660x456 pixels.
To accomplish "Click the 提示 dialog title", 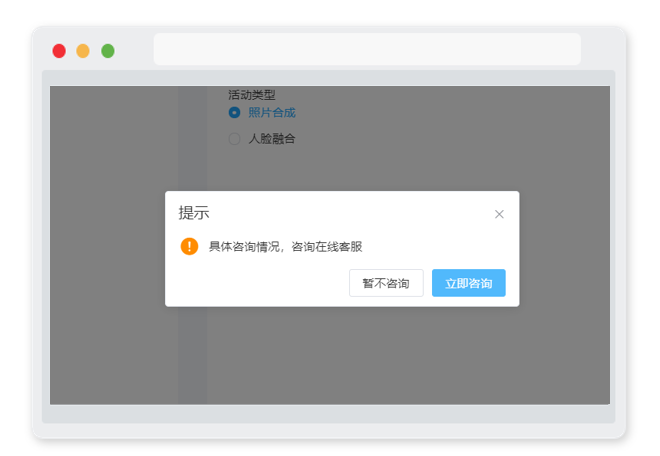I will [194, 213].
